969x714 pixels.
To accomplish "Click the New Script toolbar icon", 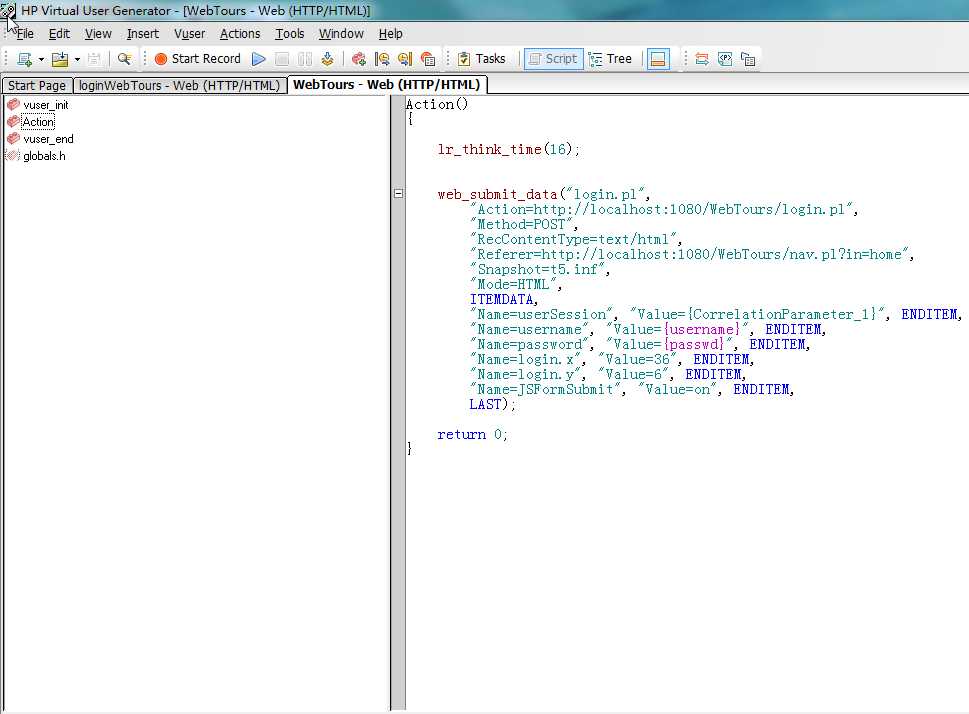I will (25, 59).
